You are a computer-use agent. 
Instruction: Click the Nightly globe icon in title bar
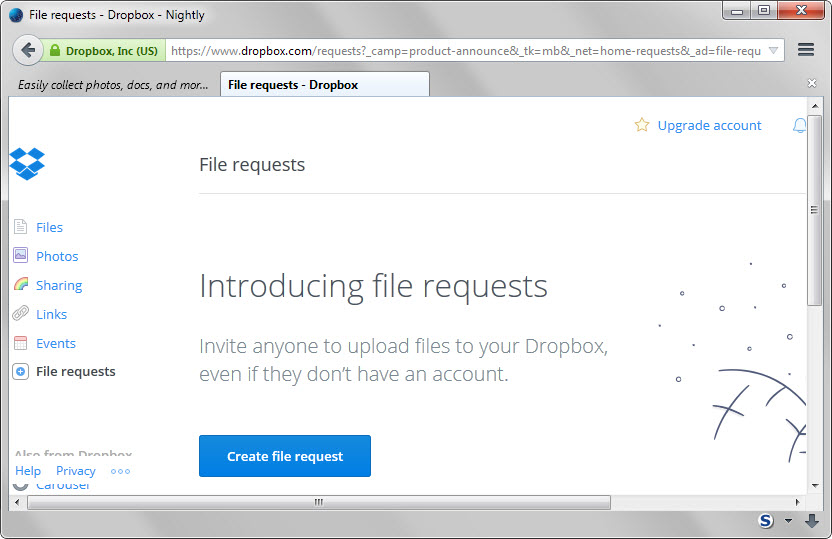[x=16, y=15]
